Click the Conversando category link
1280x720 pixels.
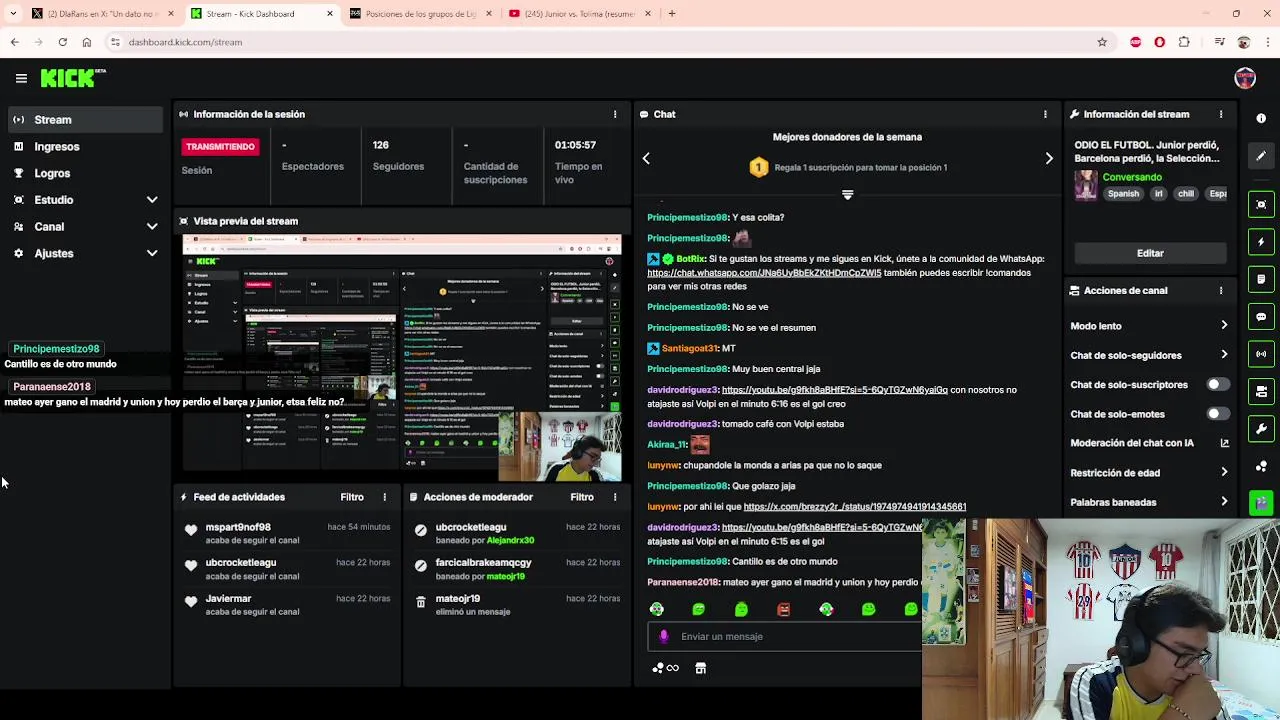pyautogui.click(x=1132, y=177)
